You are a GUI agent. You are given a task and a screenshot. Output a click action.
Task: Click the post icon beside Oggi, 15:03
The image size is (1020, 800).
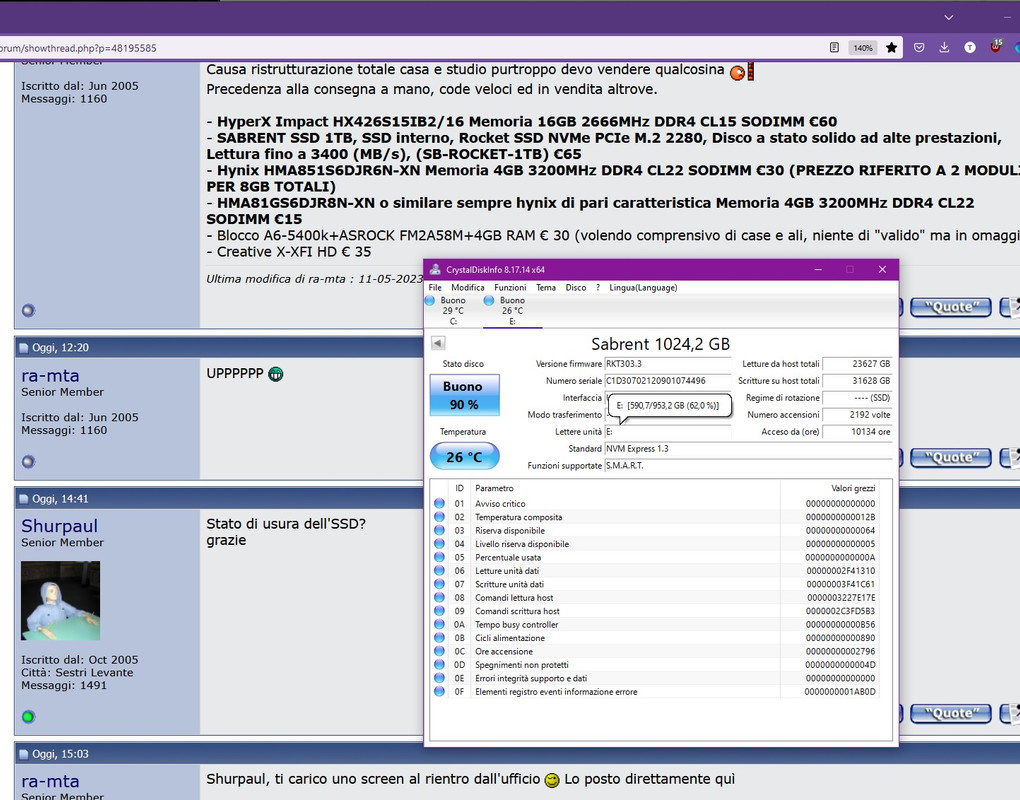point(24,754)
